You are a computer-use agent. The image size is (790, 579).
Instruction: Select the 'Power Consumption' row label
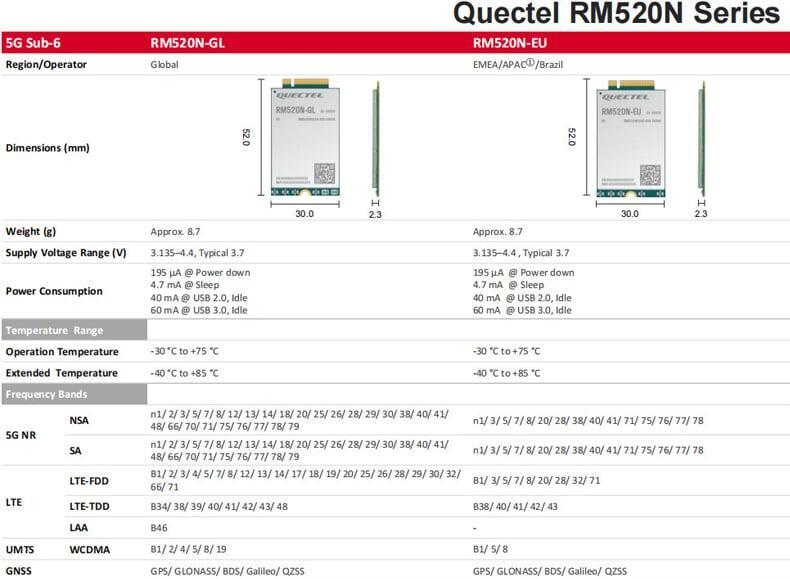tap(54, 291)
